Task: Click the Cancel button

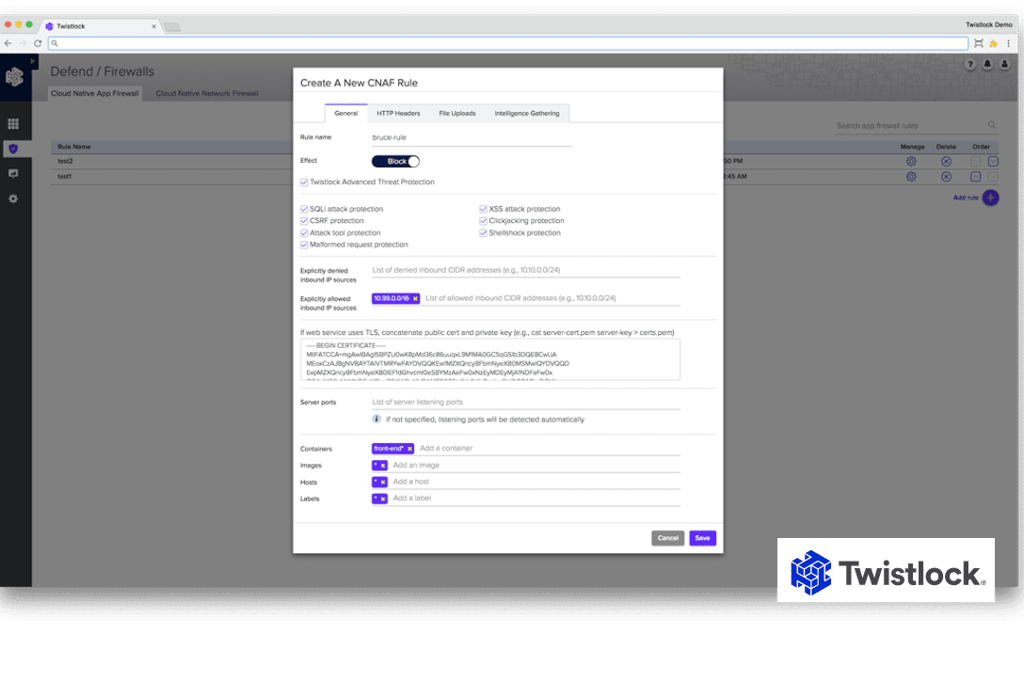Action: (667, 538)
